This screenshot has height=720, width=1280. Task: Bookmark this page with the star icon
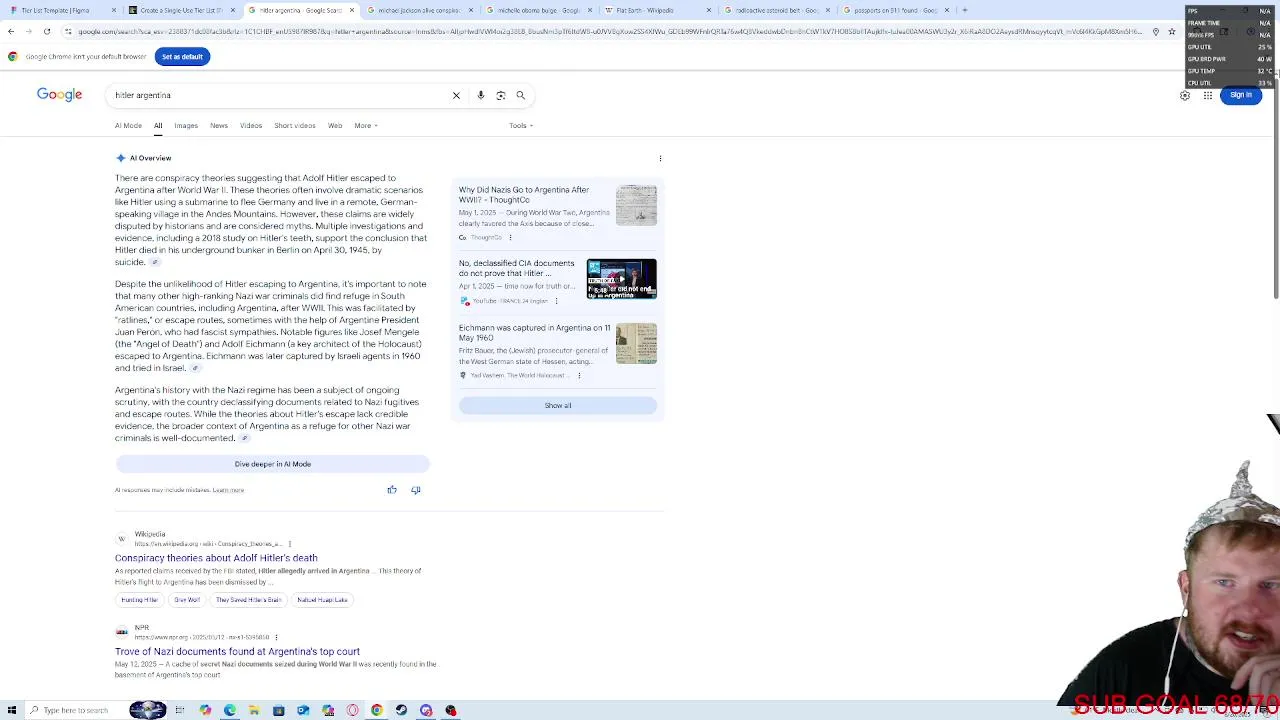click(x=1172, y=31)
